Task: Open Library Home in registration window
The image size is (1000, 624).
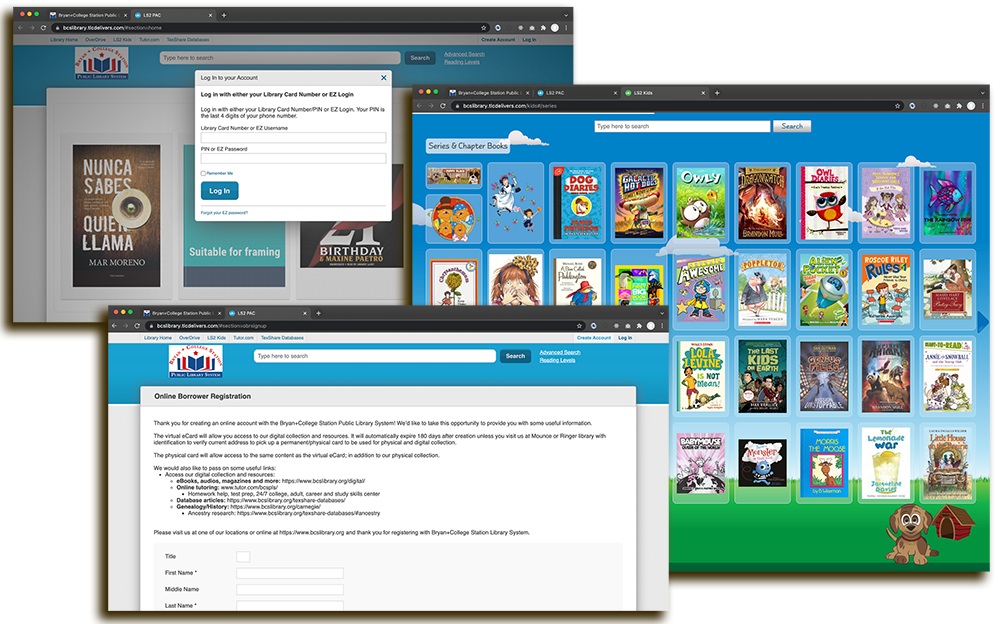Action: [x=158, y=338]
